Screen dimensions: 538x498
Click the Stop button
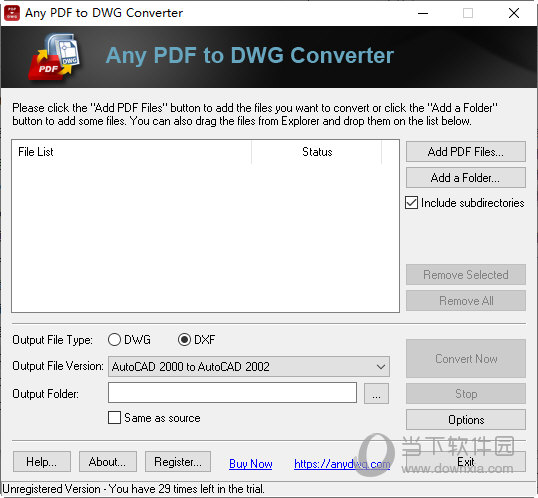(x=466, y=393)
